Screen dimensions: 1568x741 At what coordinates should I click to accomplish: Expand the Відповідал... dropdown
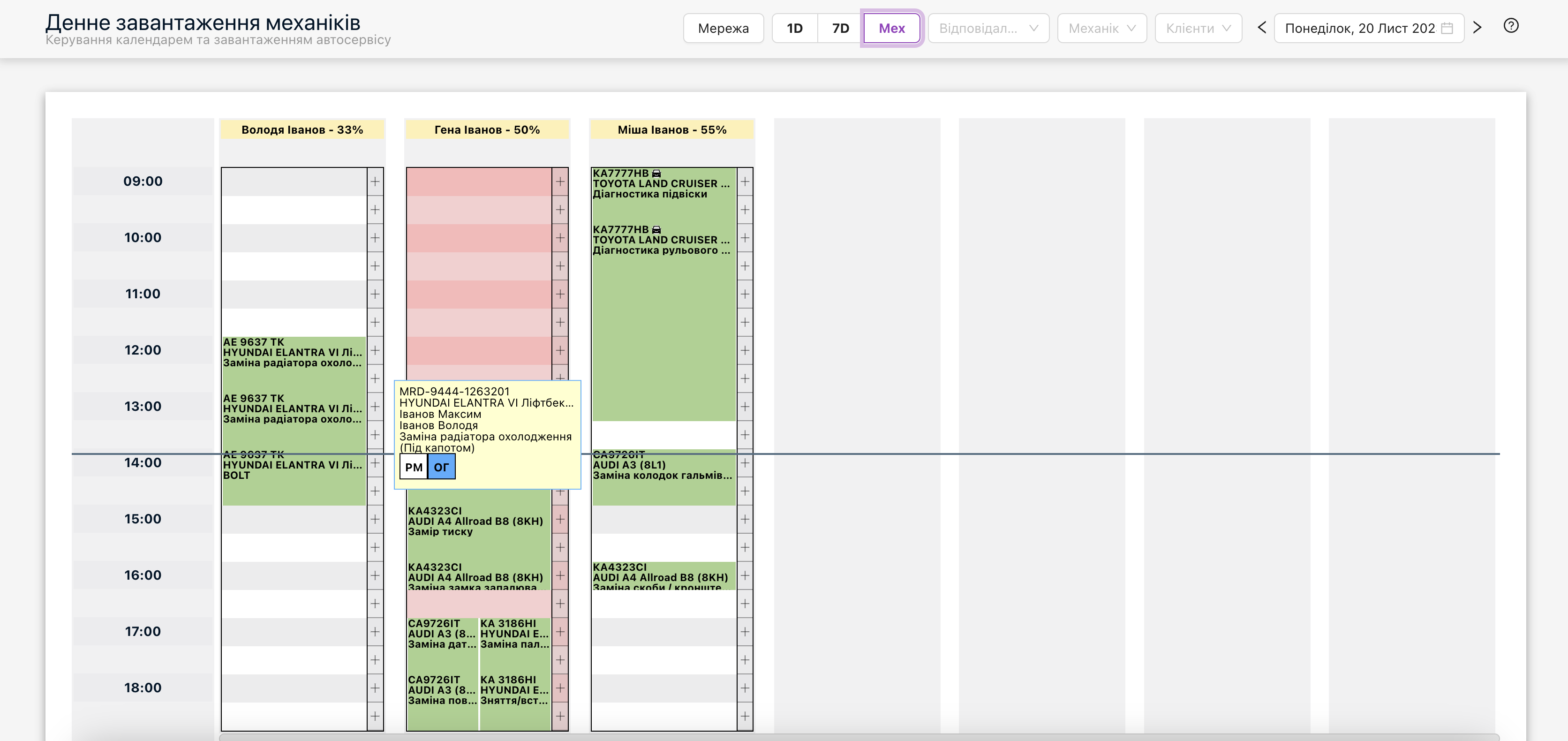[988, 29]
